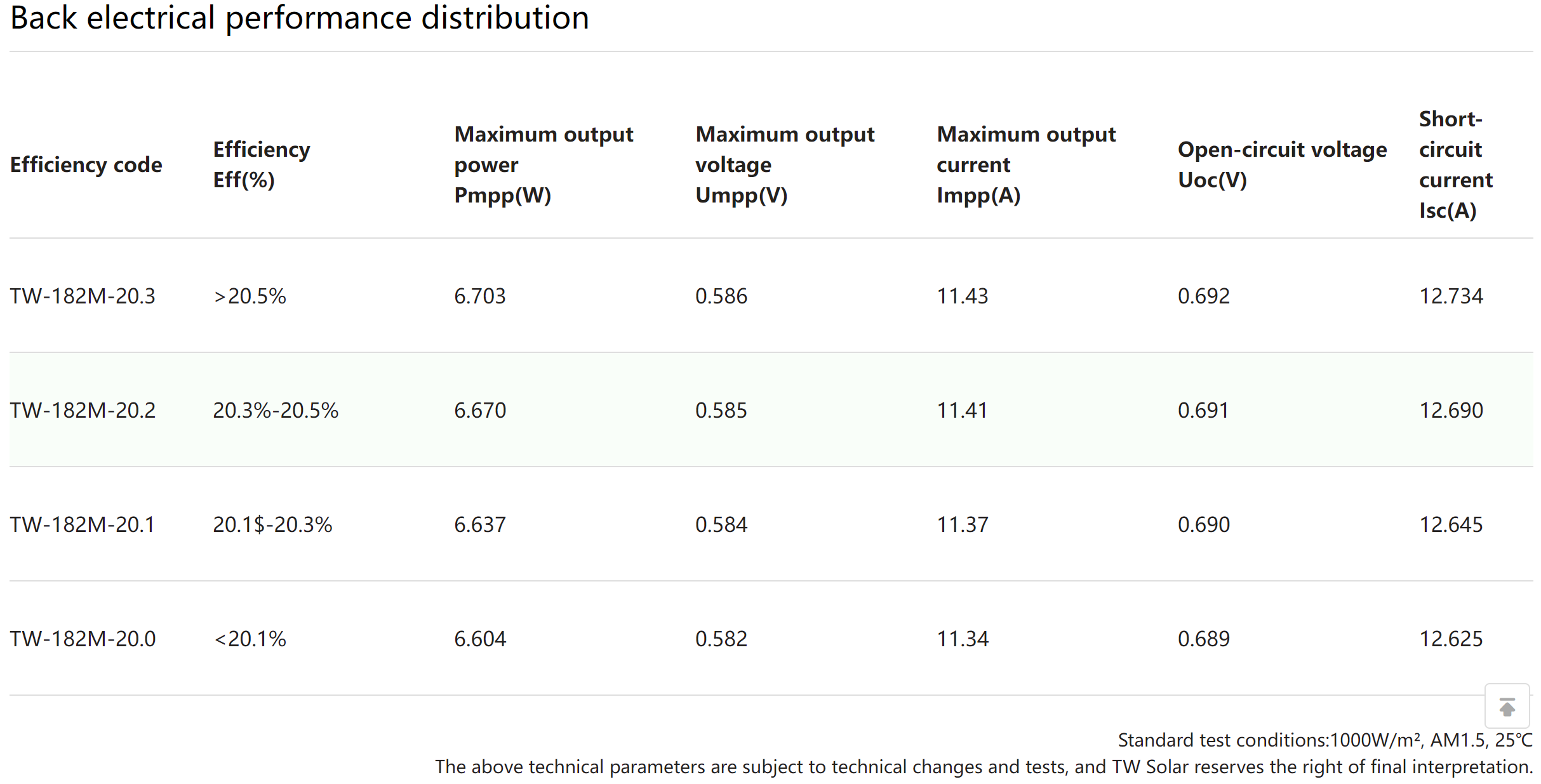The image size is (1541, 784).
Task: Click the ">20.5%" efficiency value
Action: [x=250, y=296]
